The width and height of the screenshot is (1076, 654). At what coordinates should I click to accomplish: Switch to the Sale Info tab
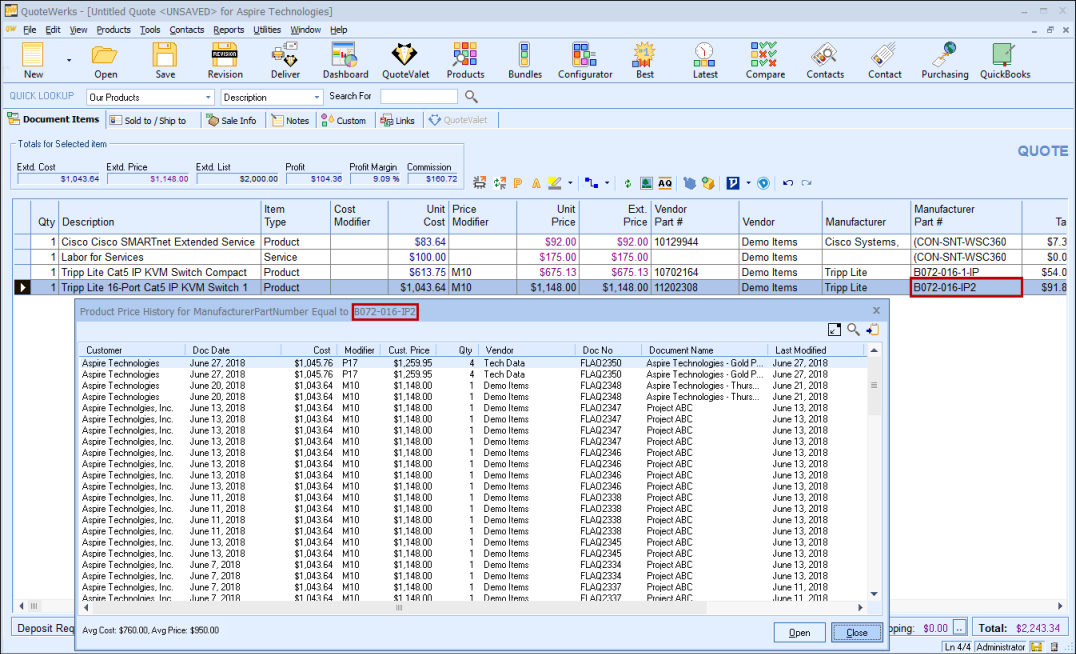(x=232, y=120)
